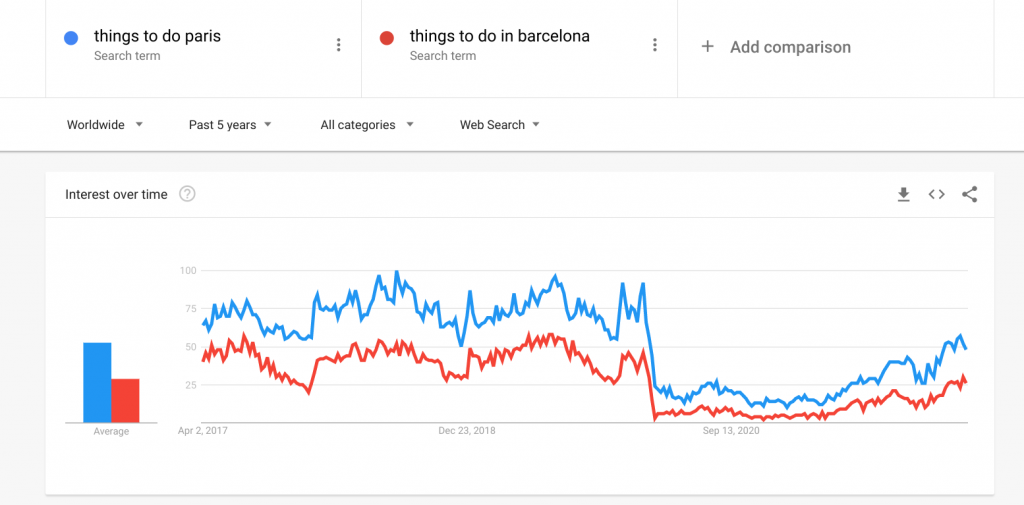Click the blue average bar
The height and width of the screenshot is (505, 1024).
point(97,383)
